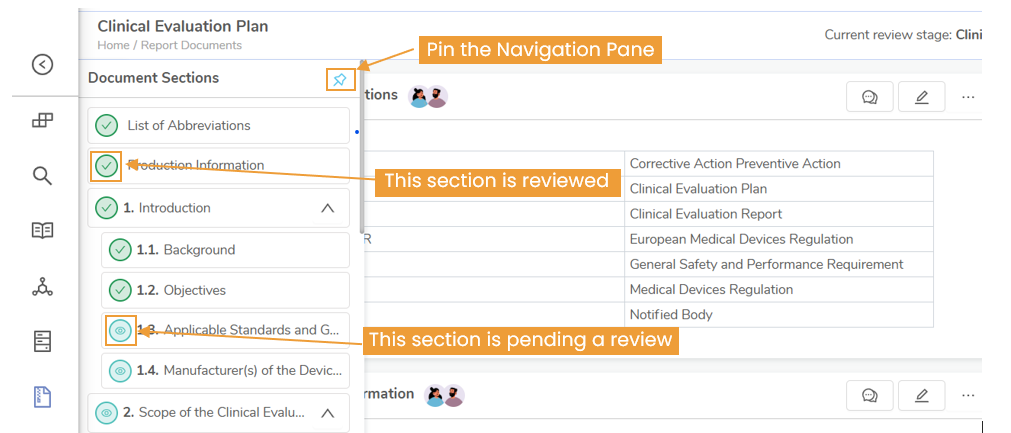Collapse the 2. Scope of Clinical Evaluation section

328,412
